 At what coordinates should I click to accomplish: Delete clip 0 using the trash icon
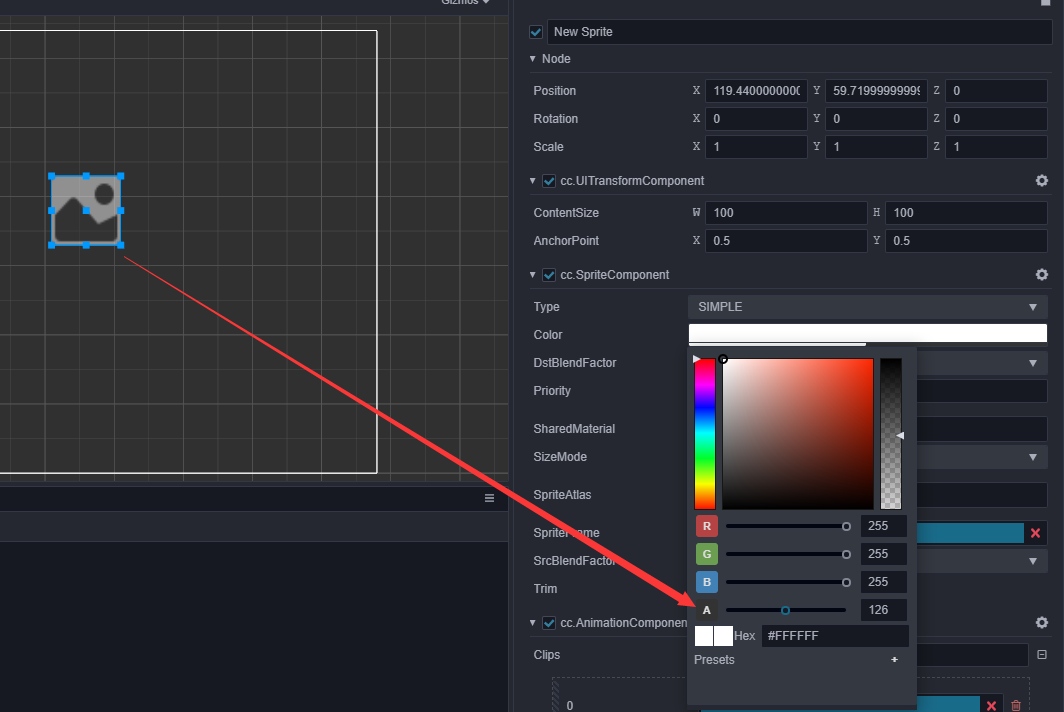[1016, 705]
